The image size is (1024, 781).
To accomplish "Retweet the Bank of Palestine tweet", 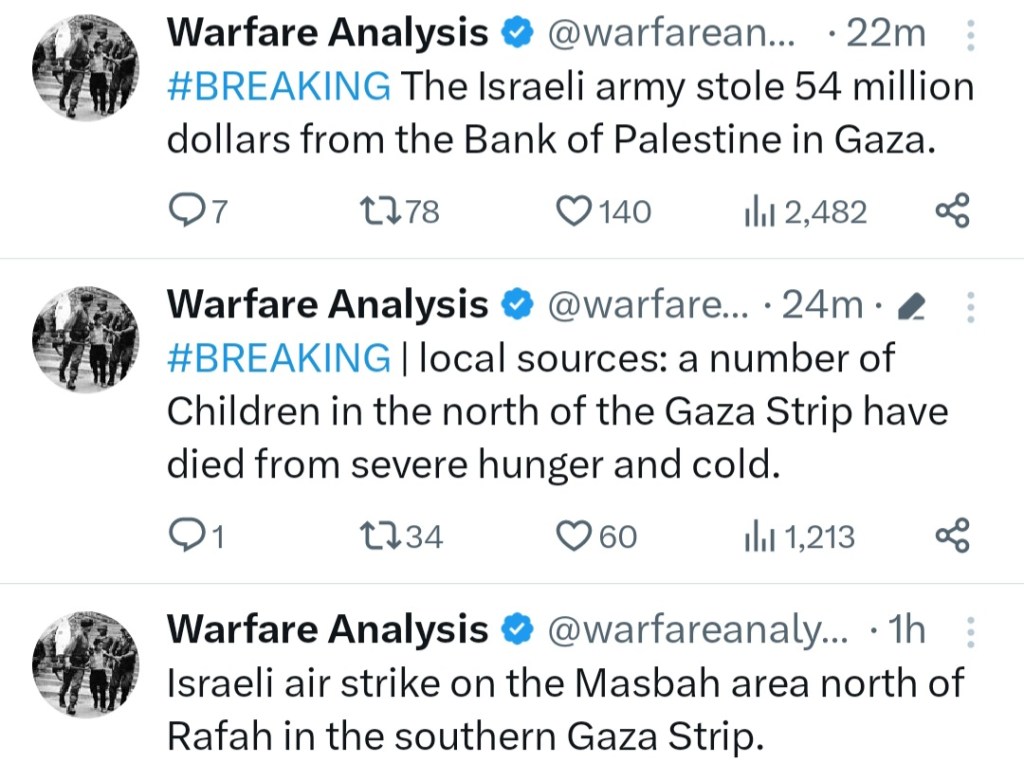I will (377, 211).
